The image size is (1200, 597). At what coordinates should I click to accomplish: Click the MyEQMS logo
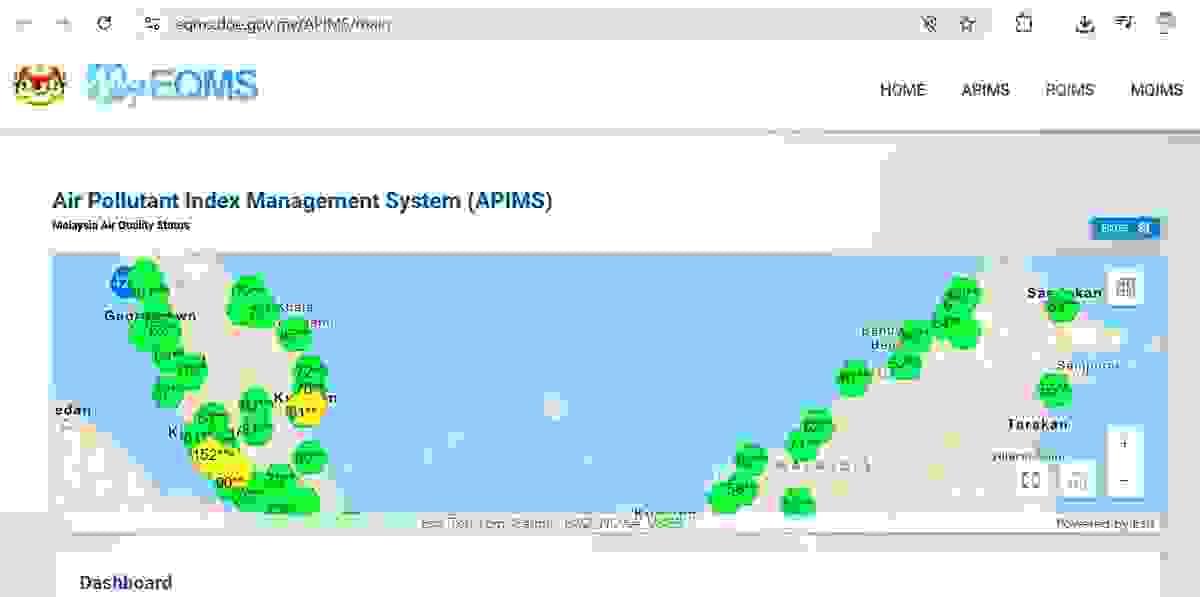click(x=172, y=86)
